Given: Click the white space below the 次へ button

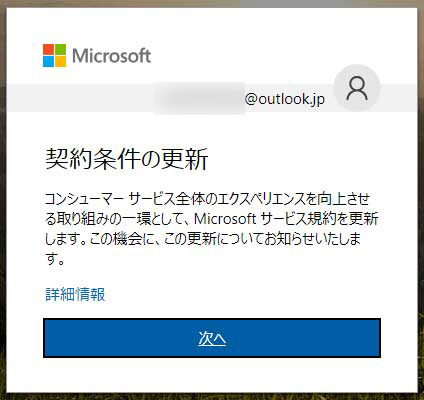Looking at the screenshot, I should tap(212, 375).
